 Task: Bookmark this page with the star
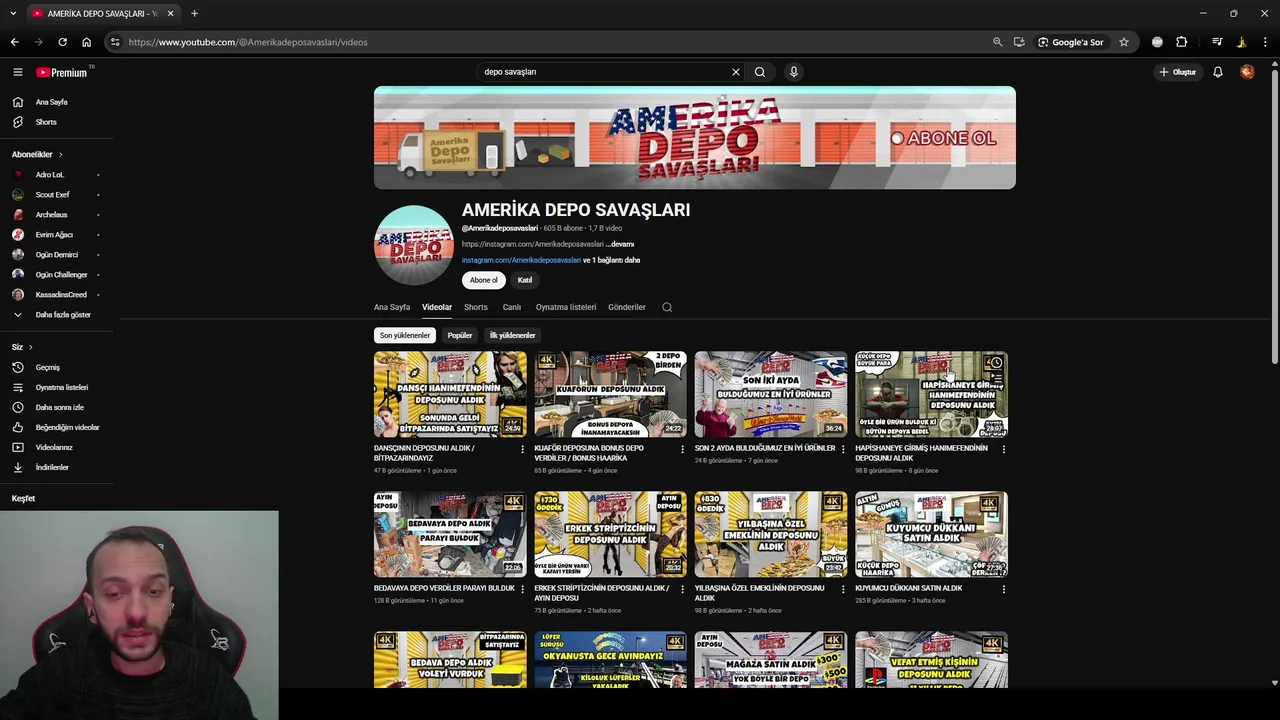tap(1124, 42)
